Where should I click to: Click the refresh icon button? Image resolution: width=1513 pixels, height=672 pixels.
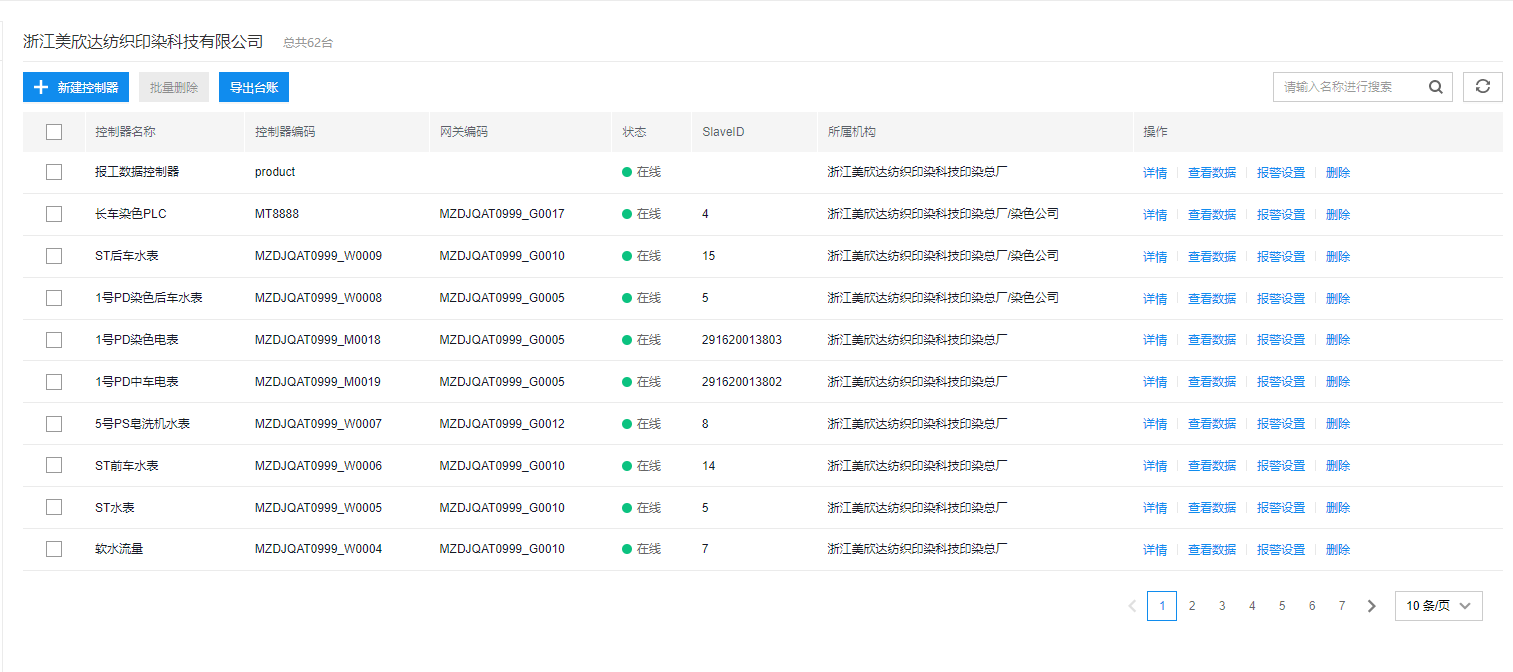point(1482,87)
